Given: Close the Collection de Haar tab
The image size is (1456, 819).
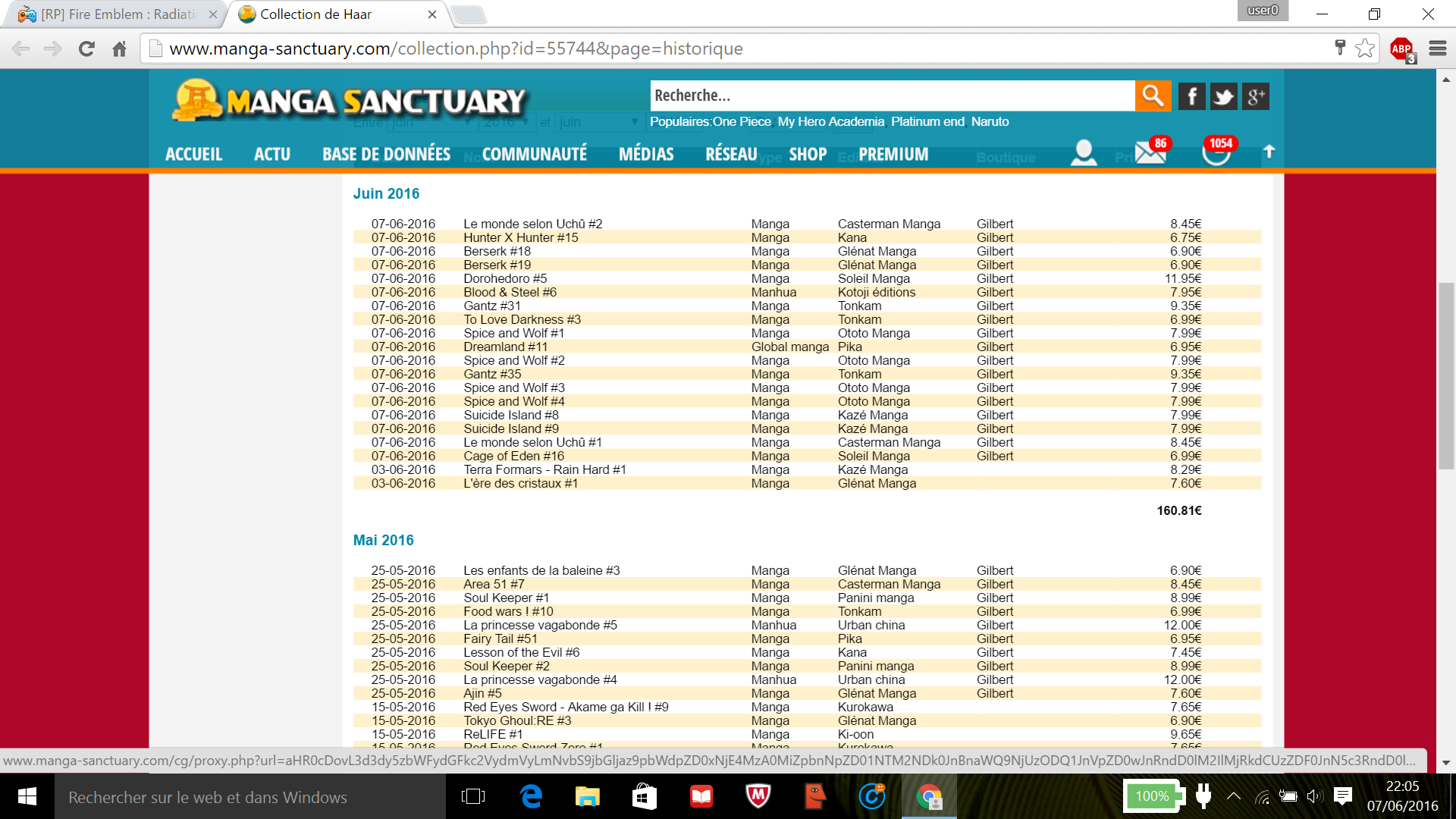Looking at the screenshot, I should 431,14.
